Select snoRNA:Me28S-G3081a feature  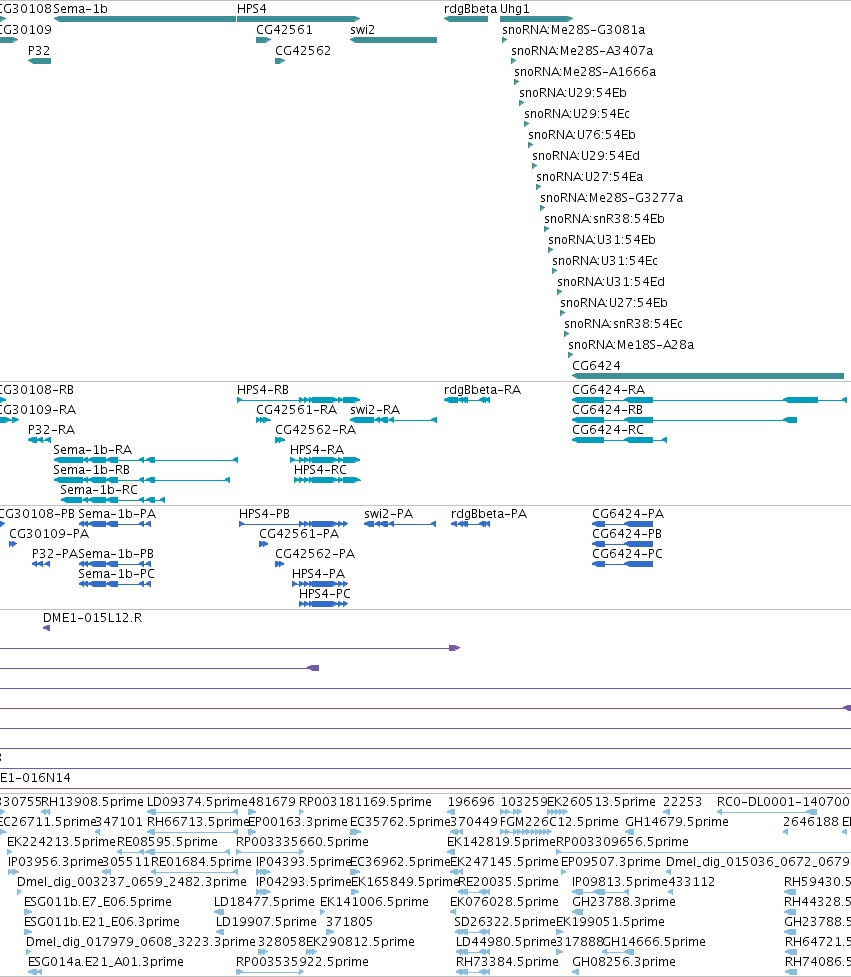(x=505, y=40)
